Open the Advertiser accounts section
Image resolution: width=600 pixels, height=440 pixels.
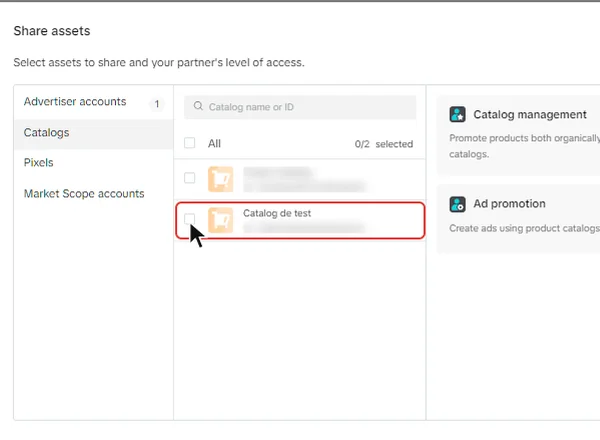point(93,102)
